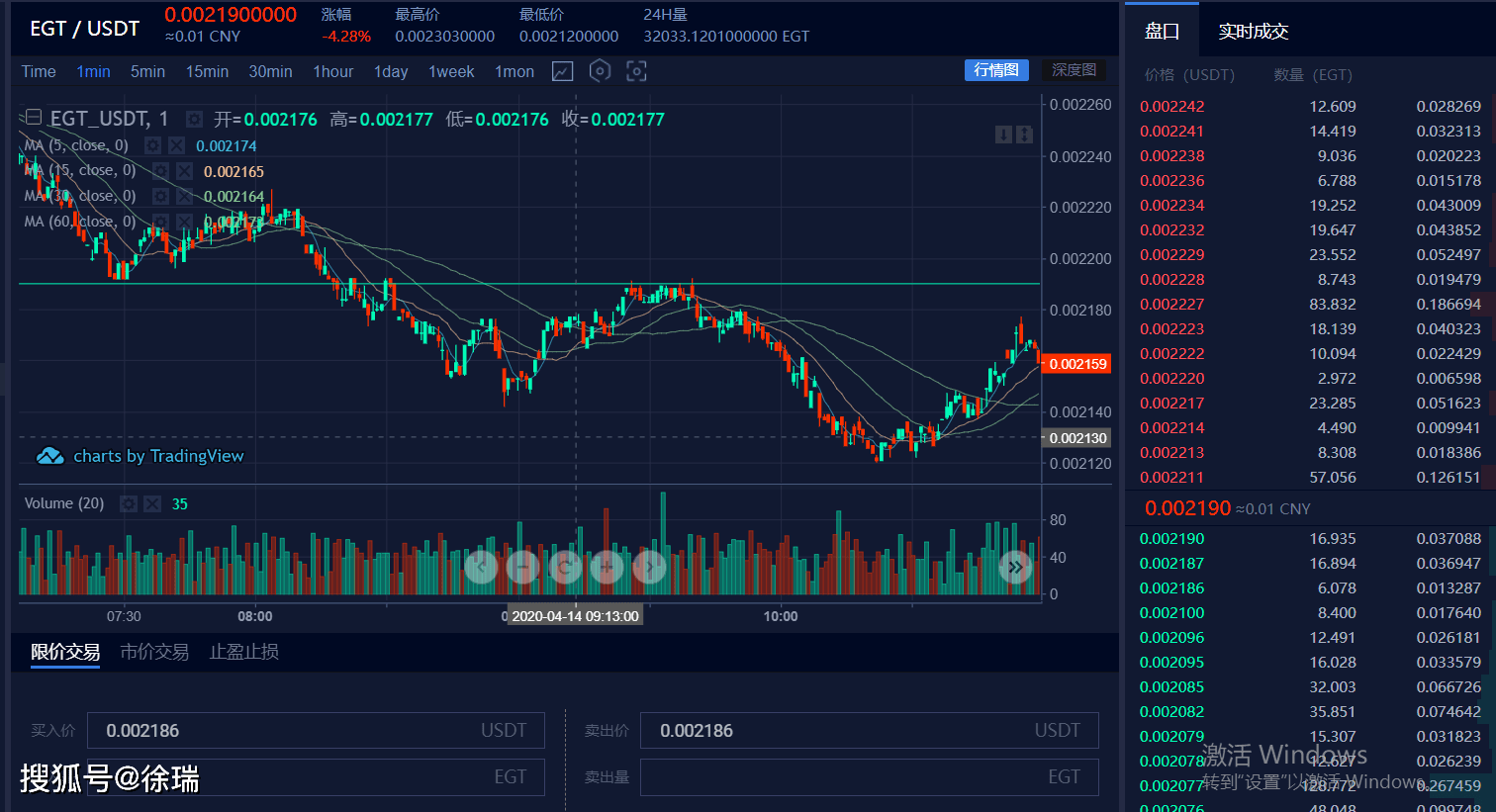
Task: Click 卖出量 sell amount input field
Action: (x=869, y=776)
